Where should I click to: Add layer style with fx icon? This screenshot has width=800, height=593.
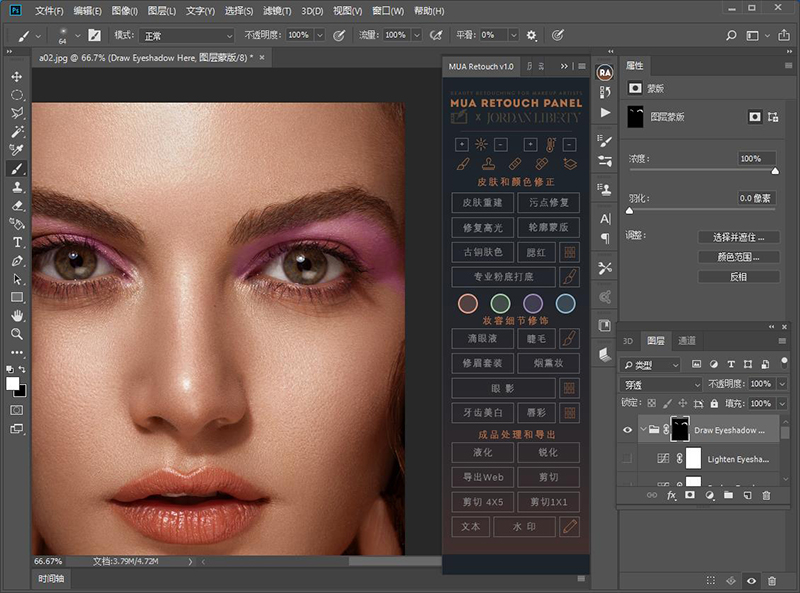pos(671,495)
